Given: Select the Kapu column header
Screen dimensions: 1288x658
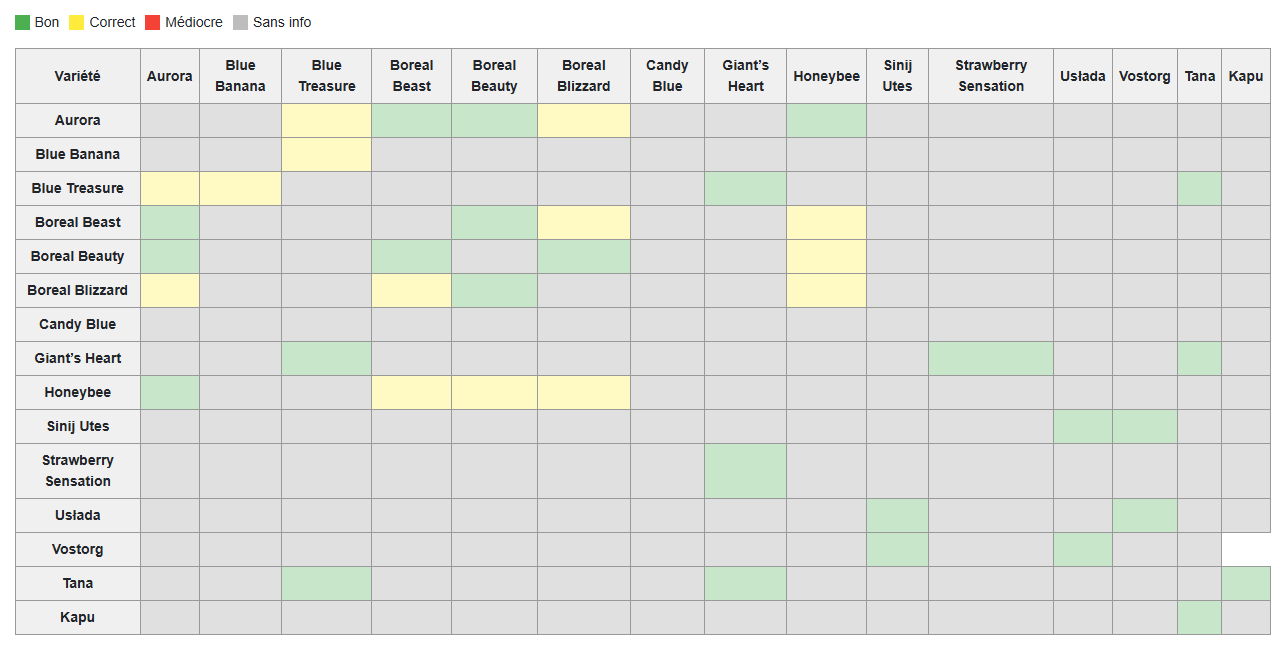Looking at the screenshot, I should (1245, 76).
